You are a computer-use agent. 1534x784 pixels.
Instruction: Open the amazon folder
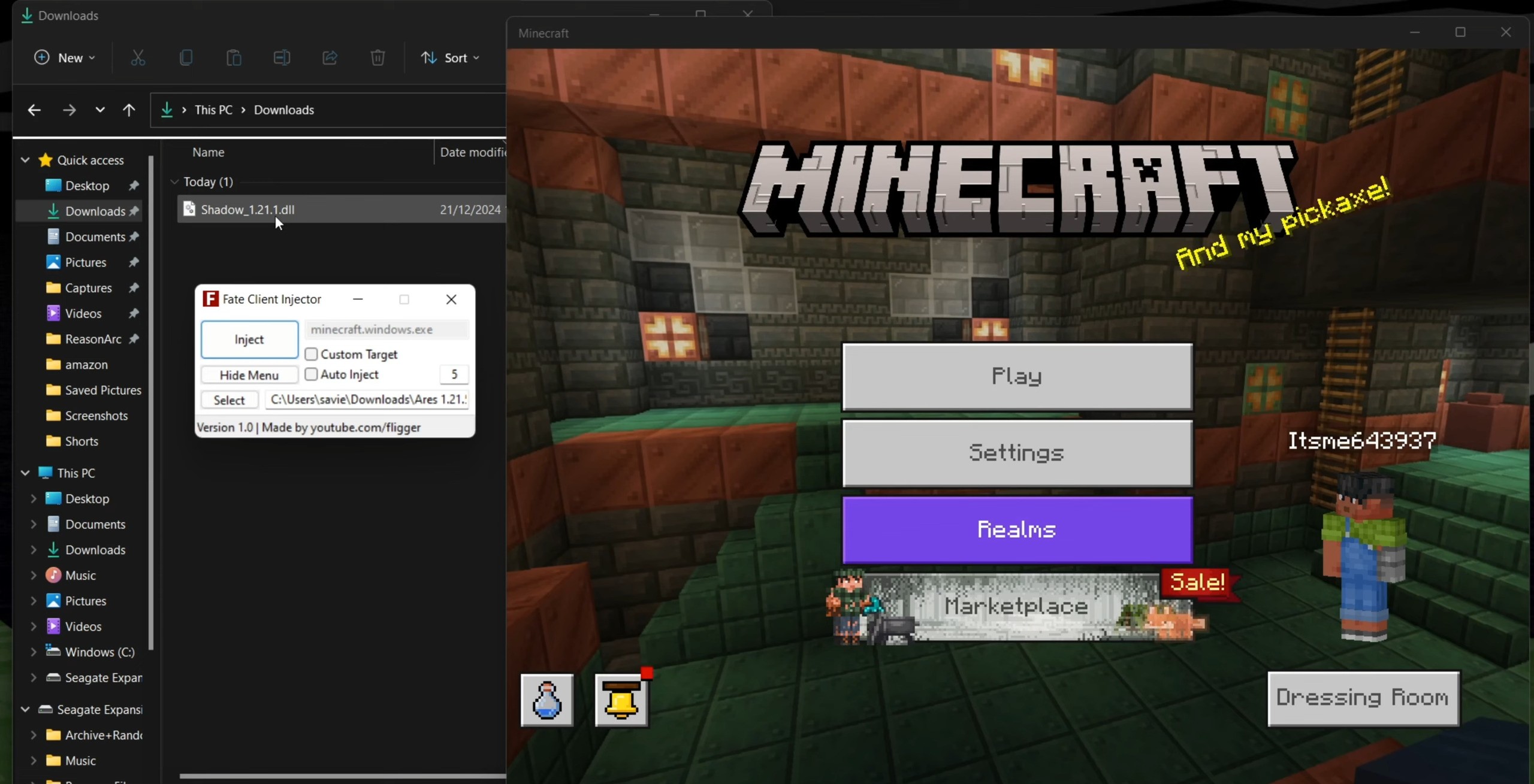click(x=86, y=365)
